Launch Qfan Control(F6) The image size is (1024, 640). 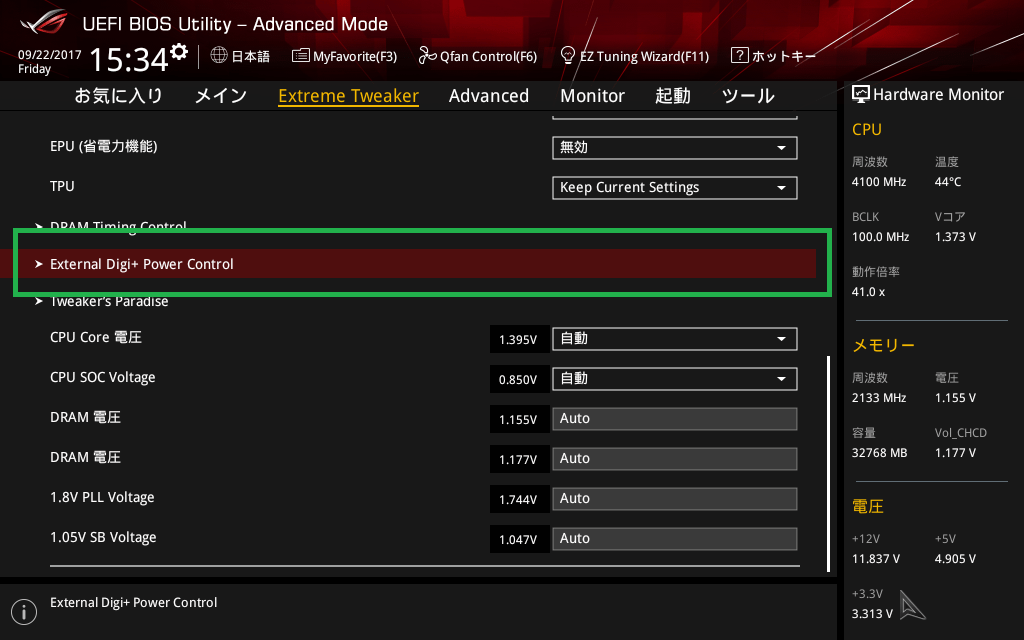(x=477, y=56)
